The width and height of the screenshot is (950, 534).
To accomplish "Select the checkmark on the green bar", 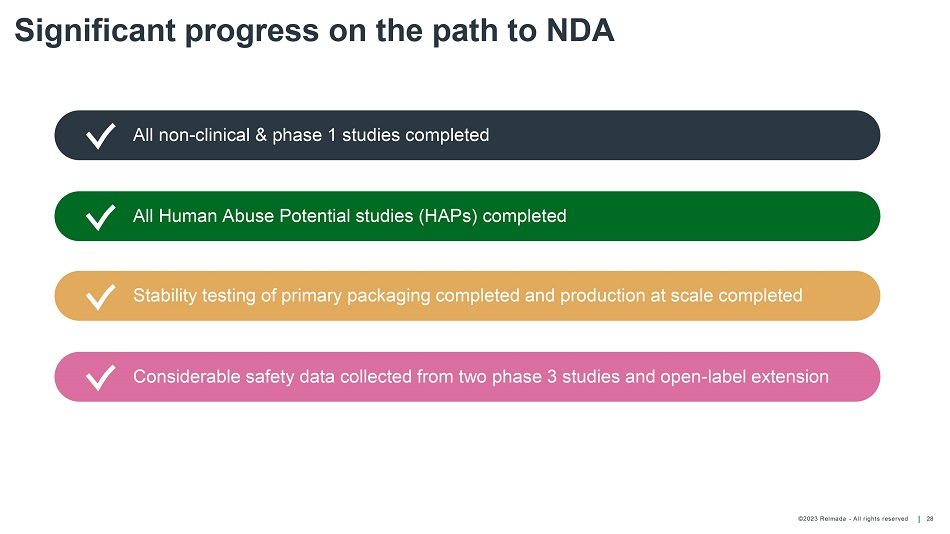I will (100, 217).
